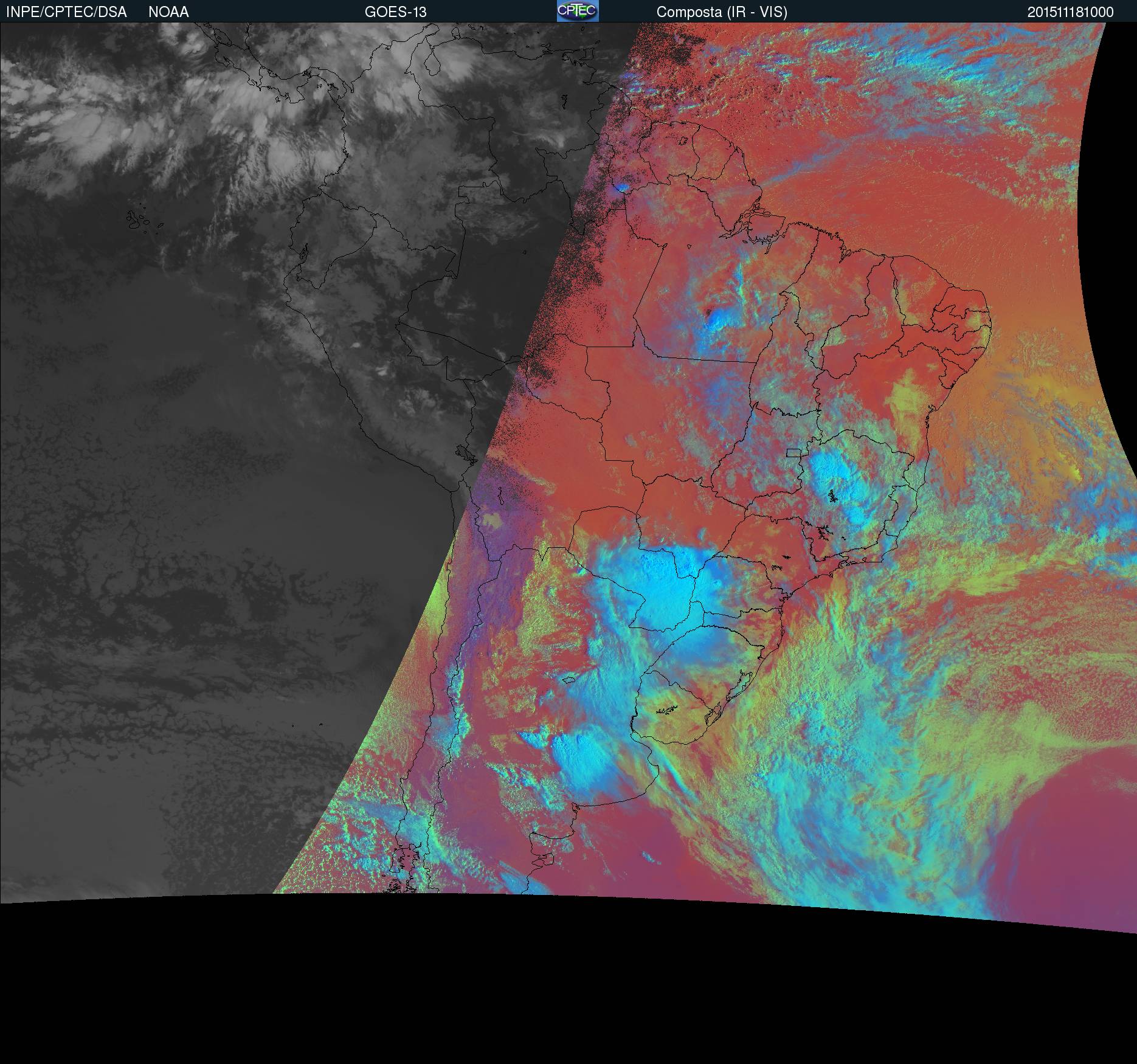This screenshot has width=1137, height=1064.
Task: Select the Lake Titicaca outline
Action: (465, 453)
